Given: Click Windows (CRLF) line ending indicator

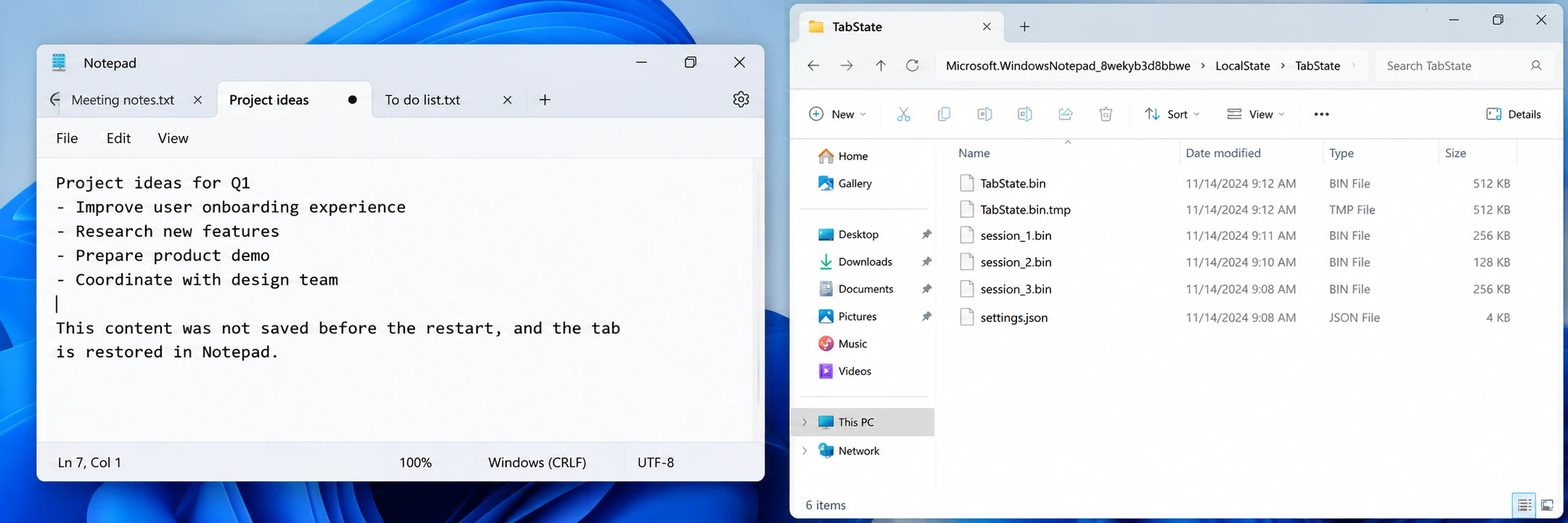Looking at the screenshot, I should click(x=537, y=462).
